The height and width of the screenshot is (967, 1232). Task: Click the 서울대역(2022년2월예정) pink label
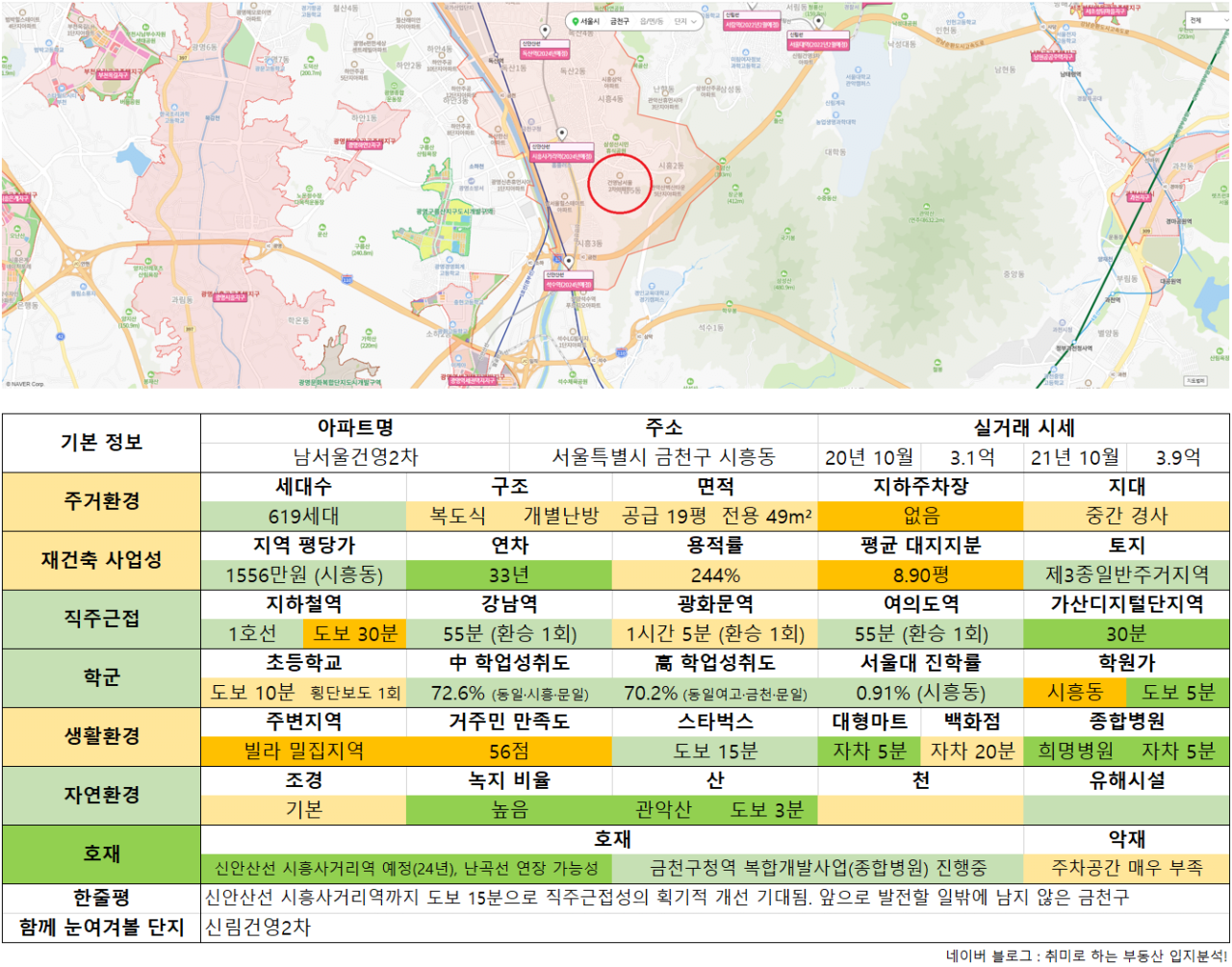coord(818,44)
